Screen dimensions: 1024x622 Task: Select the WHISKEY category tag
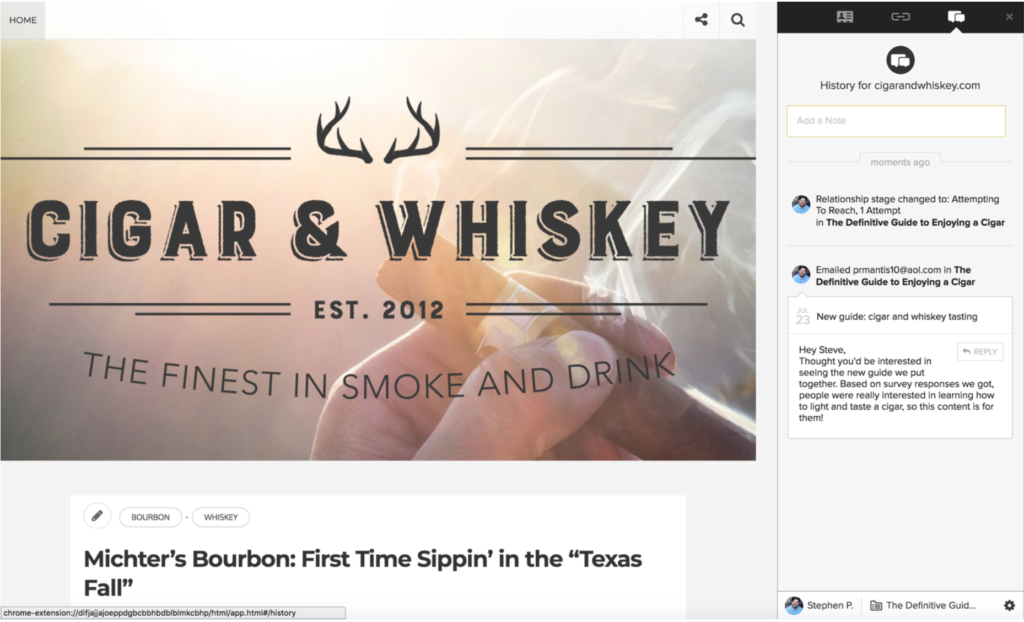[221, 517]
